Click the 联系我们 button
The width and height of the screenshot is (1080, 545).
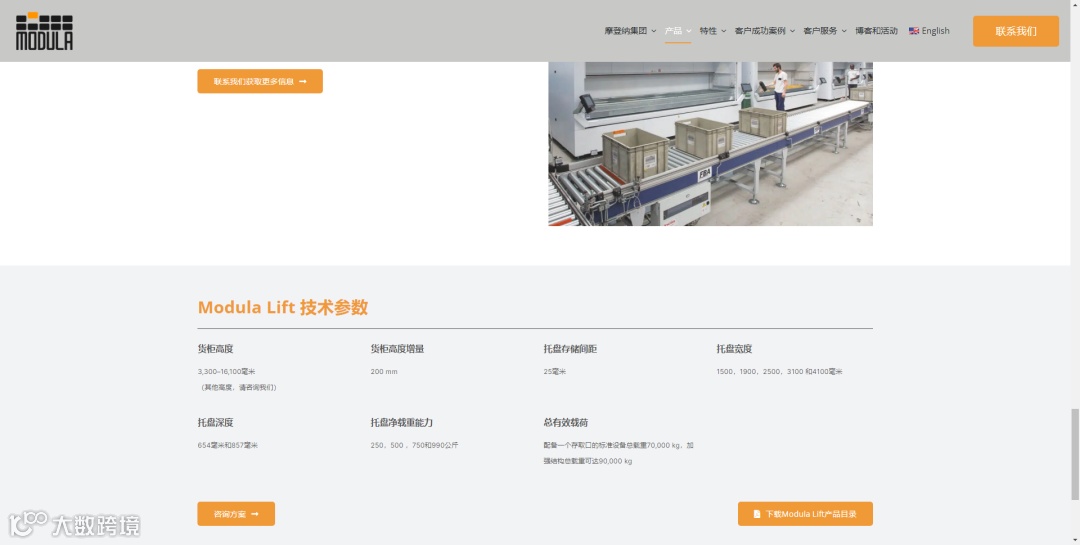(x=1015, y=31)
